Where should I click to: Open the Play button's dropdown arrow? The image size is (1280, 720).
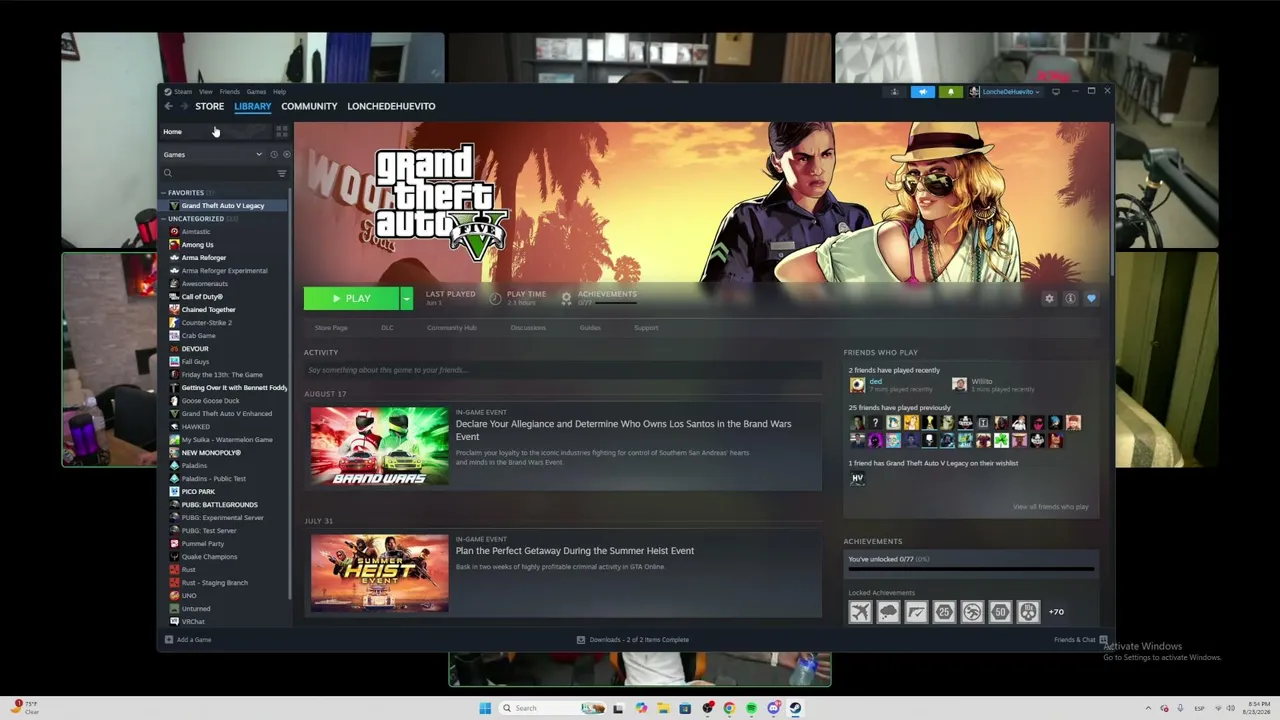406,298
